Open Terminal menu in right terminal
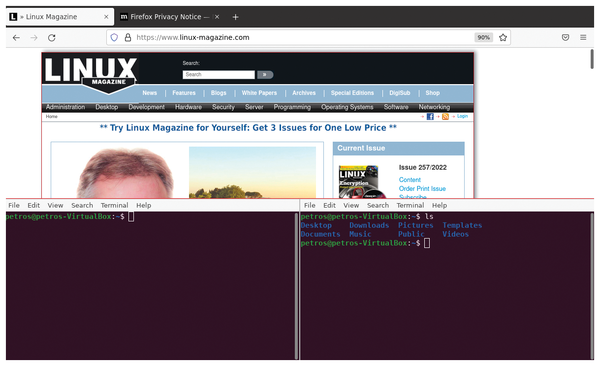Screen dimensions: 600x366 click(x=410, y=205)
